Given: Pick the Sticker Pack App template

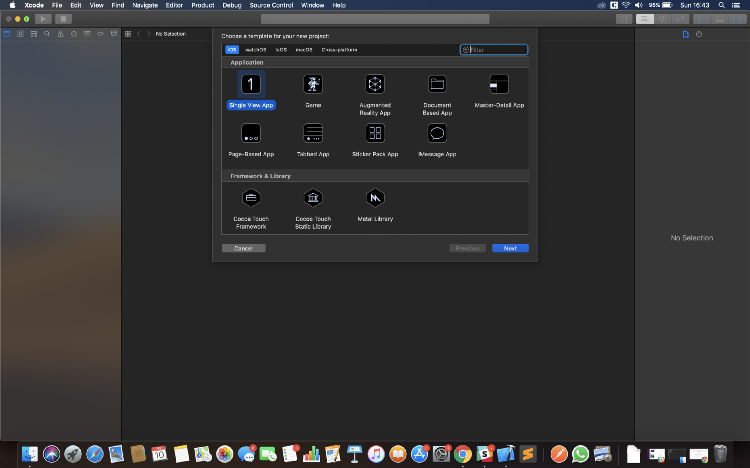Looking at the screenshot, I should pyautogui.click(x=375, y=140).
